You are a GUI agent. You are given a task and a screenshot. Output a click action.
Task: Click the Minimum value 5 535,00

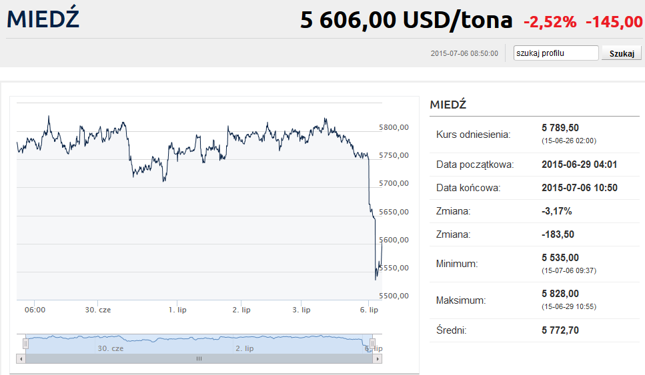560,258
